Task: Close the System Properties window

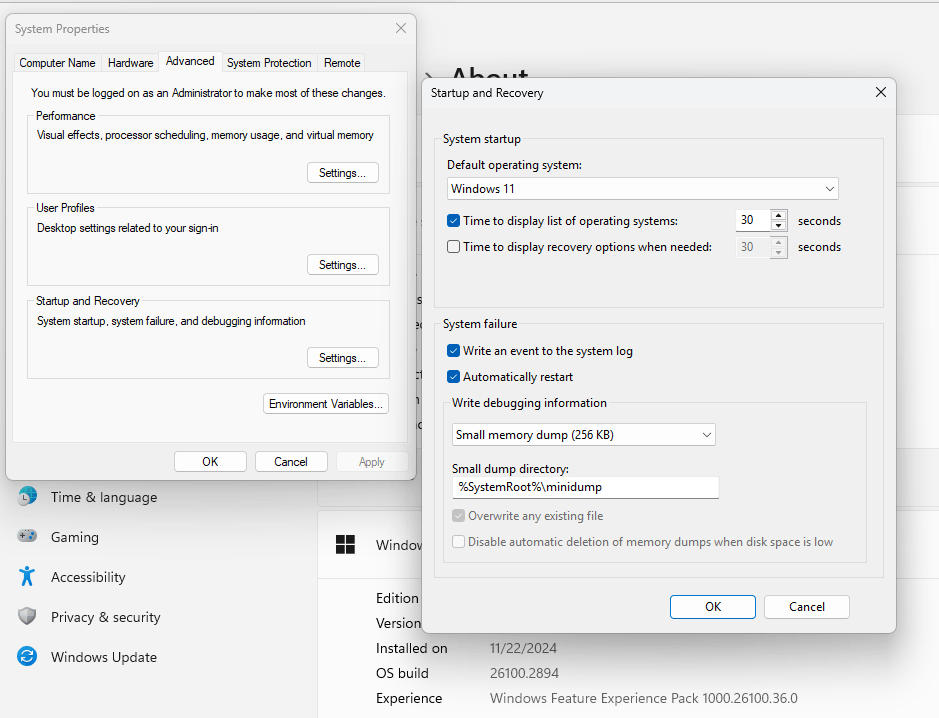Action: coord(401,28)
